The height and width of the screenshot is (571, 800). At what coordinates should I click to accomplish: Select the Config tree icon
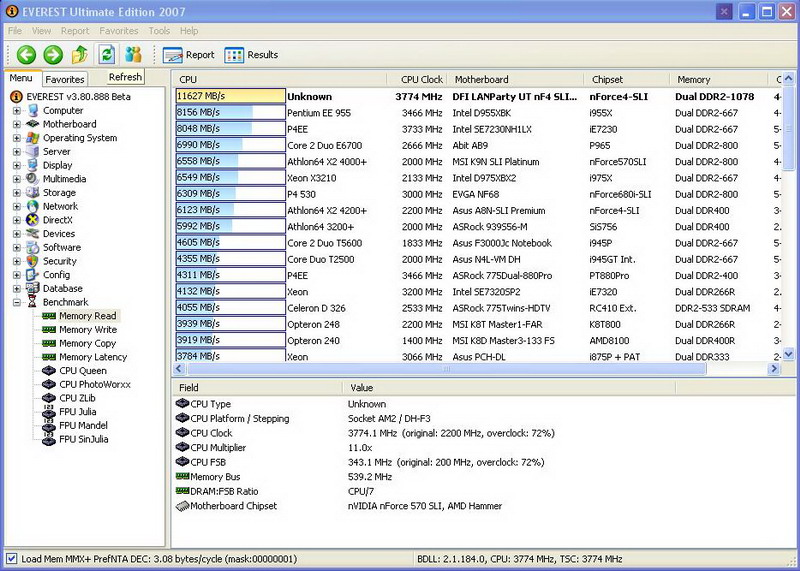click(x=33, y=275)
